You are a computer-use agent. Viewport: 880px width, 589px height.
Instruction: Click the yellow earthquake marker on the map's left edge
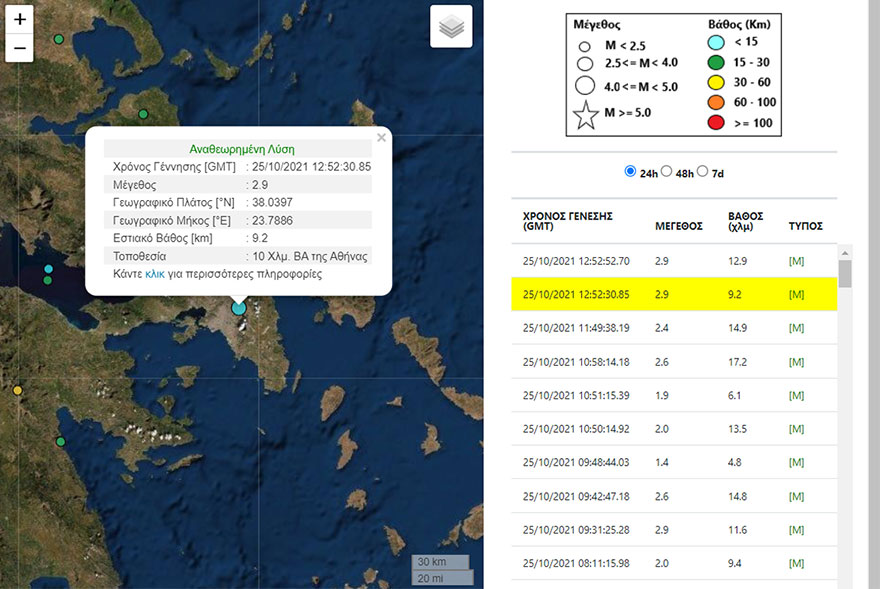click(17, 390)
